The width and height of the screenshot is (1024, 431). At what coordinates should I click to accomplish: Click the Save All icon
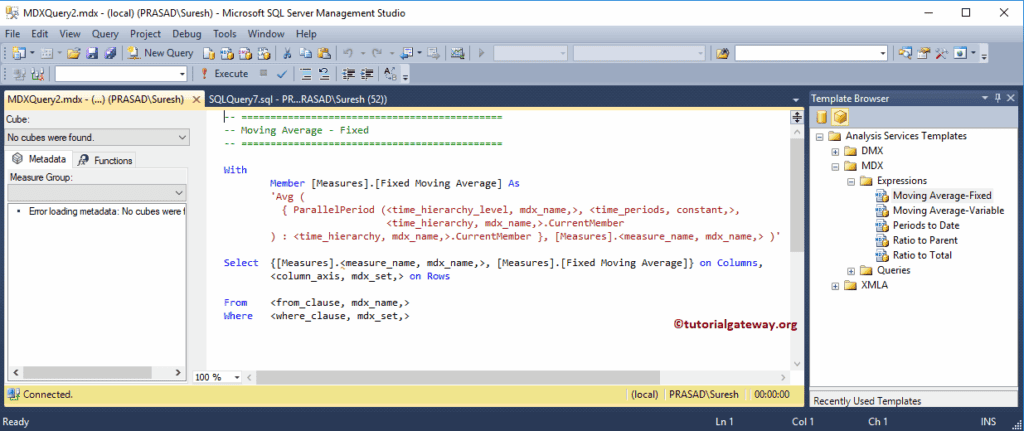tap(110, 53)
